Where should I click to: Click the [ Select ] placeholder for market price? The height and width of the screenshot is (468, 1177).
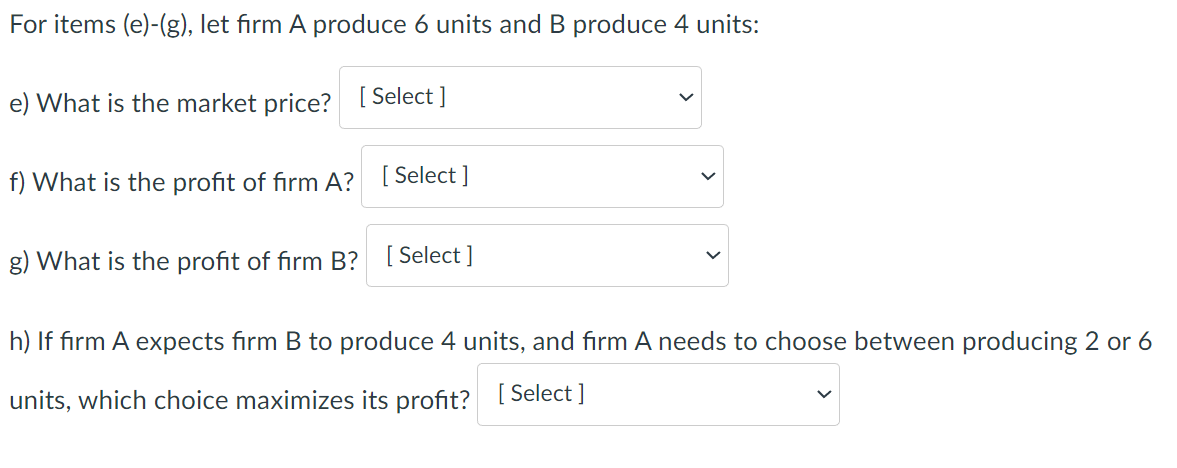click(x=402, y=96)
